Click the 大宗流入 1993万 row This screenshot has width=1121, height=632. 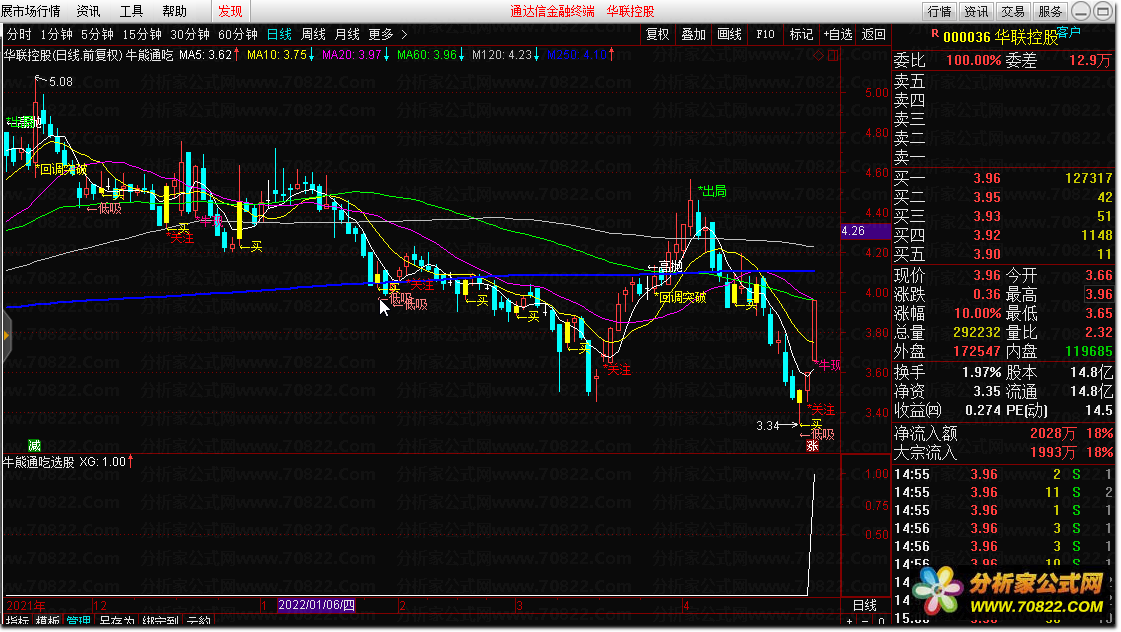(x=1003, y=453)
